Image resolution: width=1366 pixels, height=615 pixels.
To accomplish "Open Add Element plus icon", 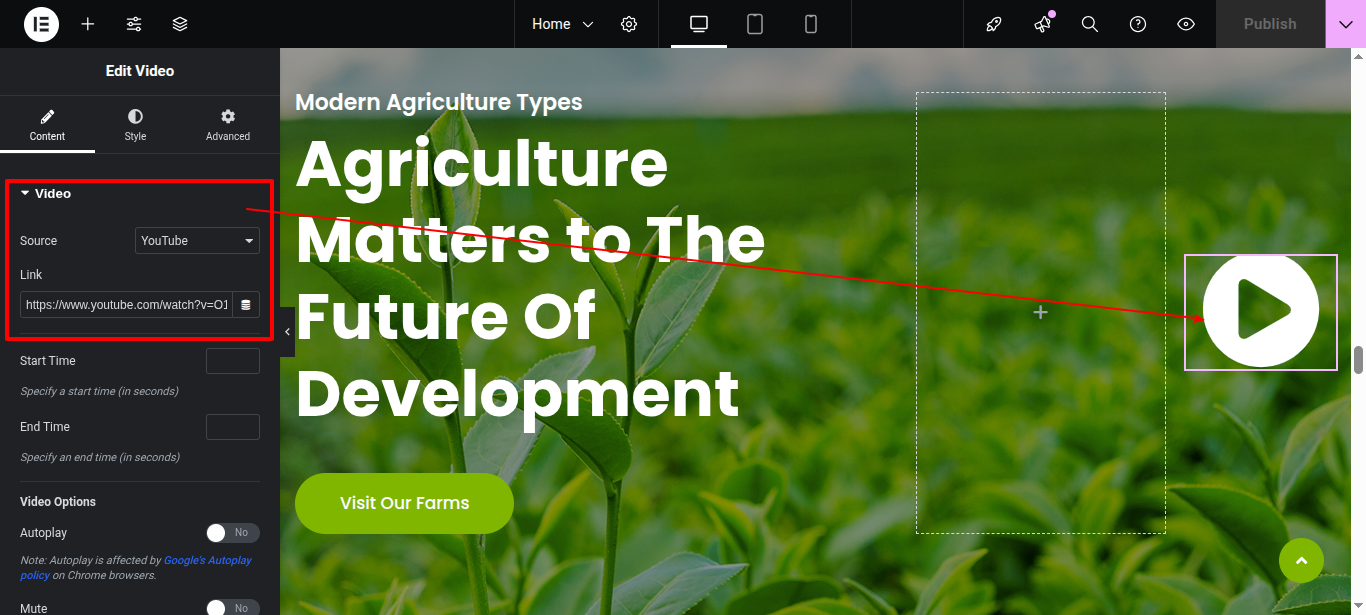I will pyautogui.click(x=88, y=24).
